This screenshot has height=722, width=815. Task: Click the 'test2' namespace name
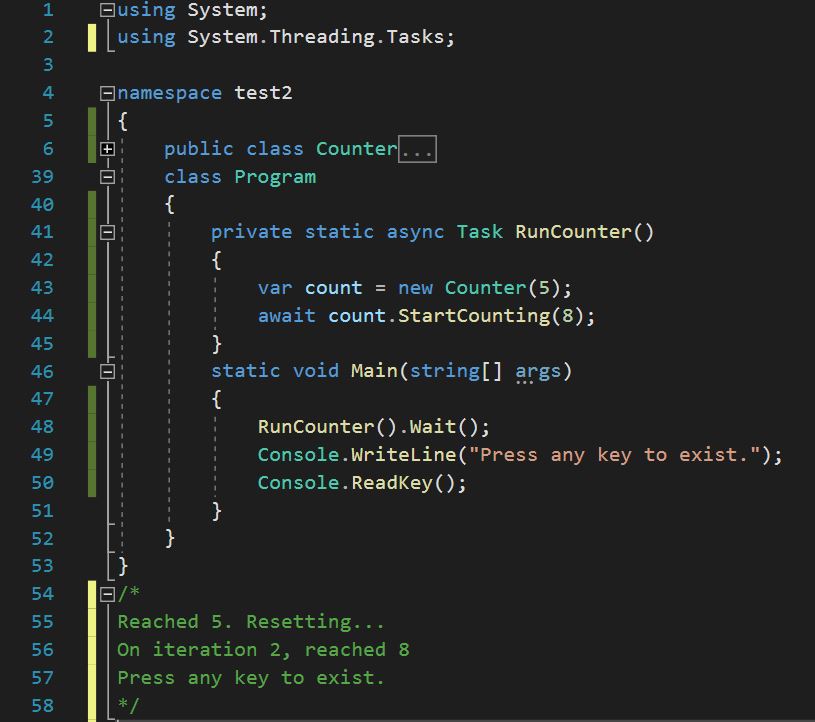click(263, 93)
